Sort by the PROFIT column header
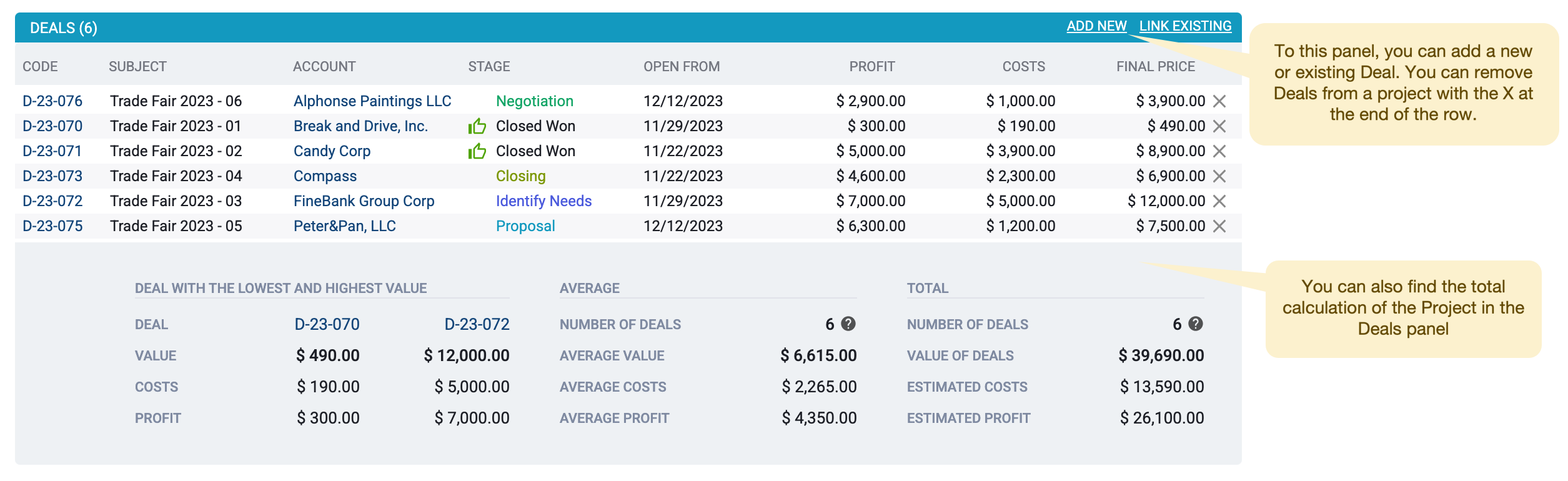Viewport: 1568px width, 481px height. coord(871,67)
